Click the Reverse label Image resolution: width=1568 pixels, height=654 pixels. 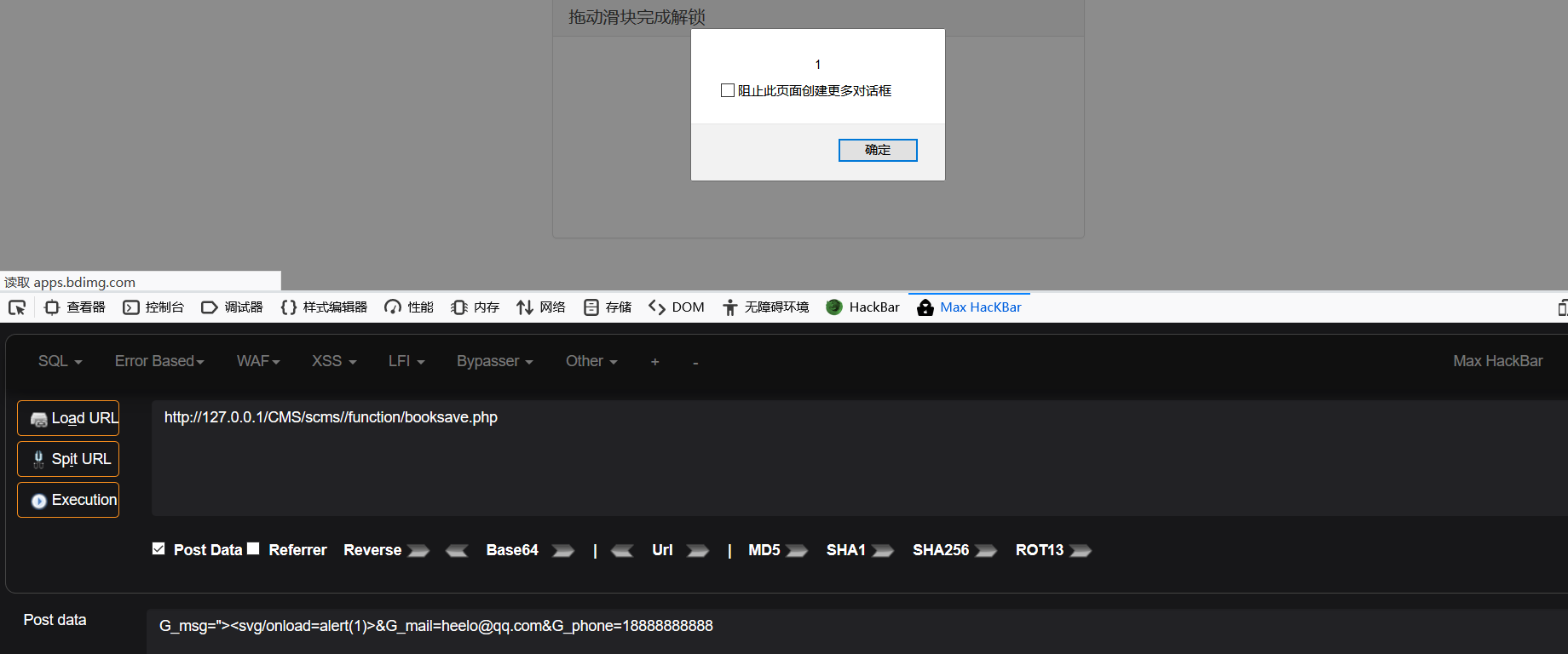pos(372,550)
